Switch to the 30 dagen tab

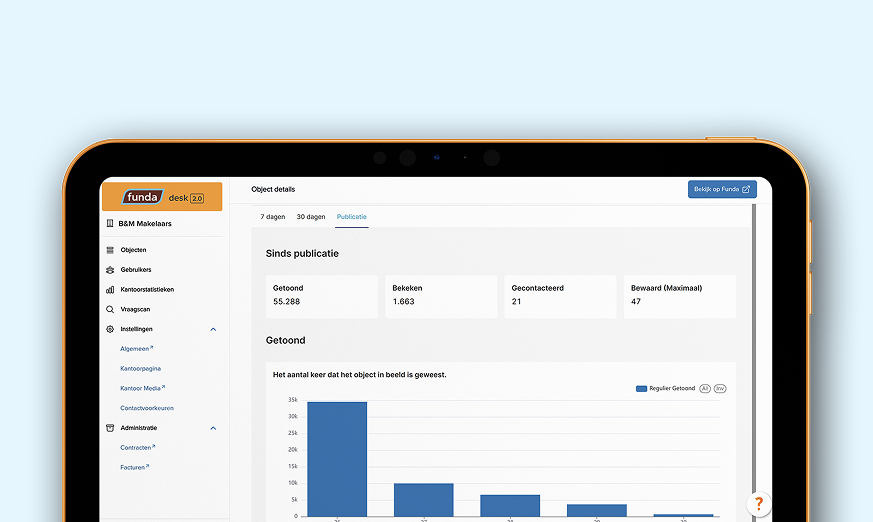click(x=311, y=216)
